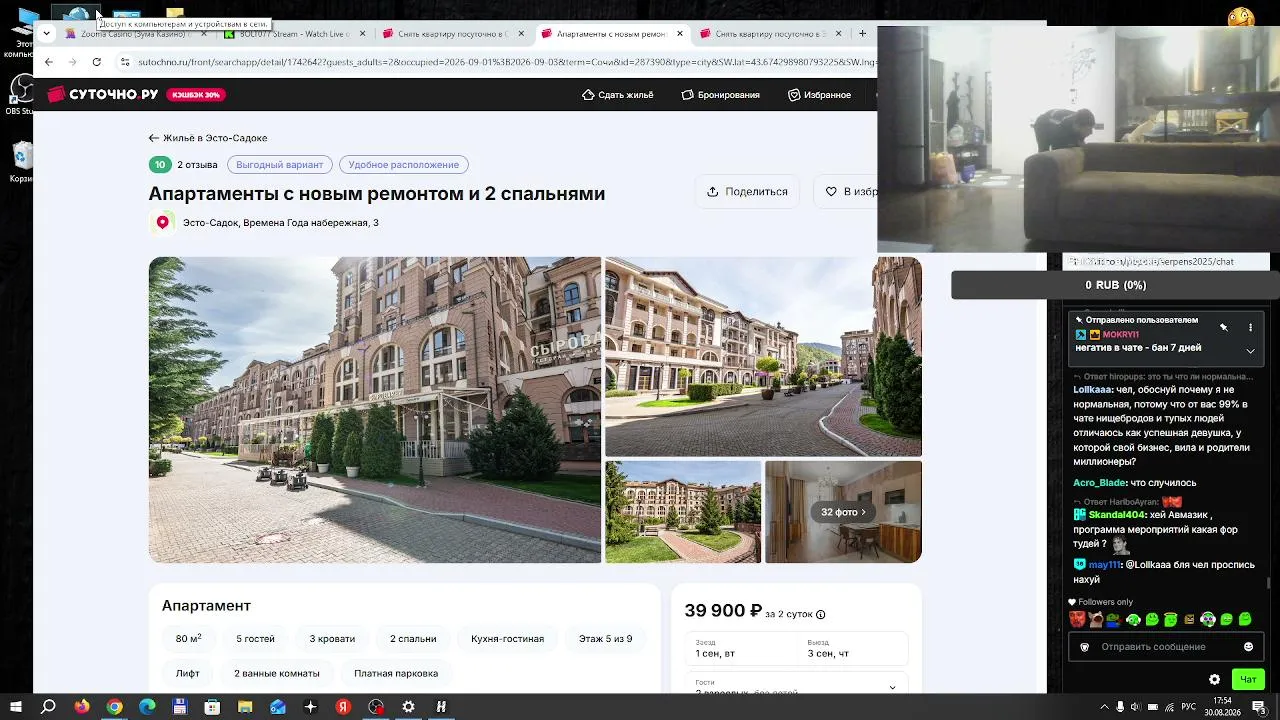Viewport: 1280px width, 720px height.
Task: Click the green Чат send button
Action: click(x=1248, y=680)
